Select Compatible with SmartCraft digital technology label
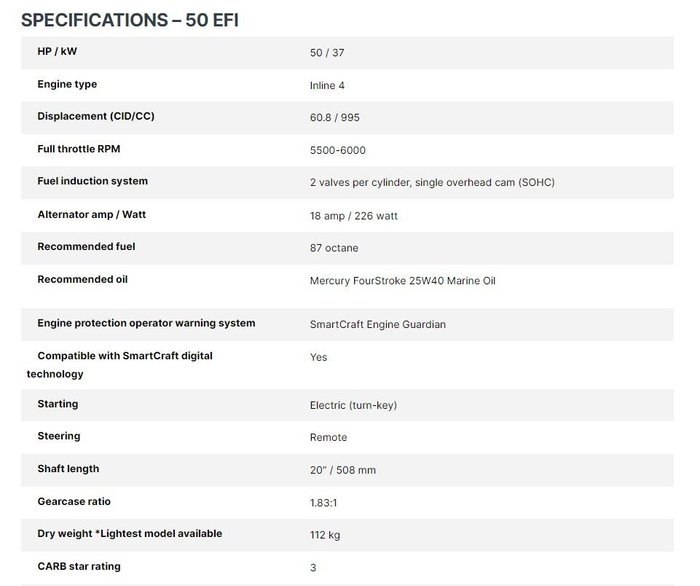This screenshot has height=586, width=700. pos(120,365)
